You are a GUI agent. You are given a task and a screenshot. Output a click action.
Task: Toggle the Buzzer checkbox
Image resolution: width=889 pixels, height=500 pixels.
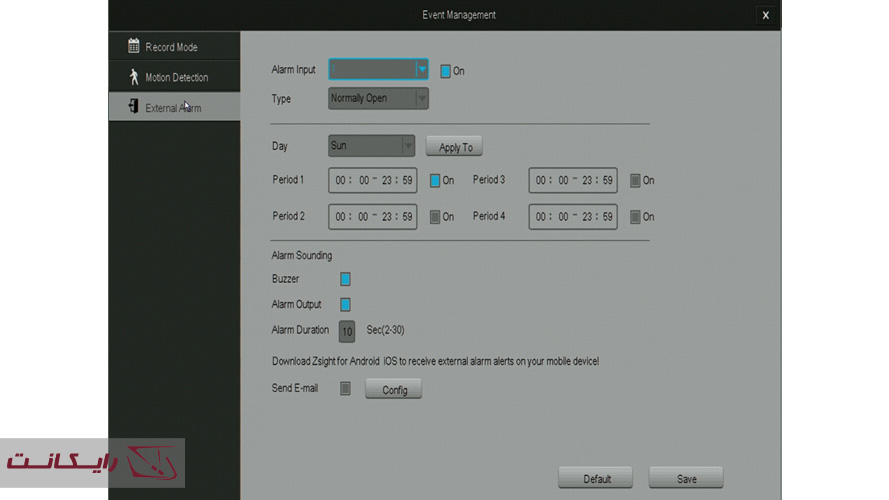[x=345, y=280]
